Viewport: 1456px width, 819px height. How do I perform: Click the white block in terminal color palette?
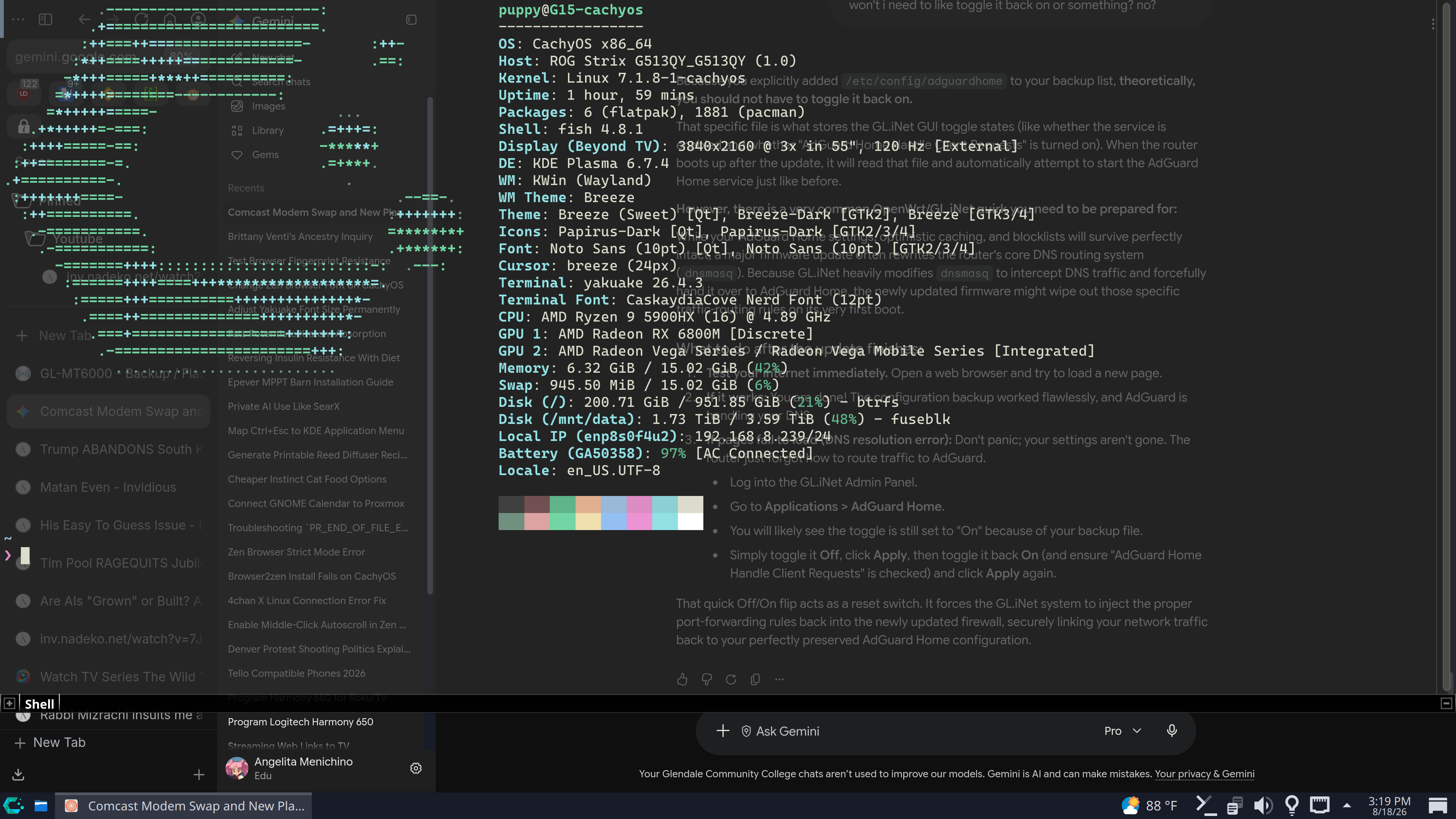point(690,521)
